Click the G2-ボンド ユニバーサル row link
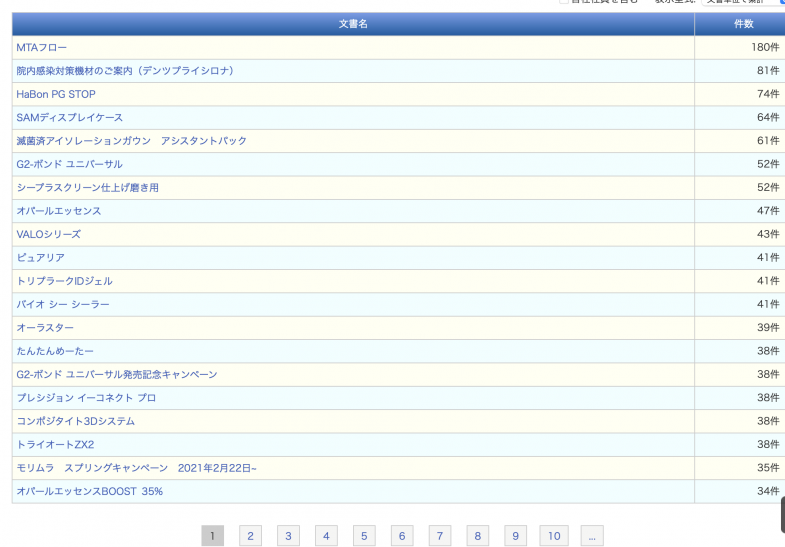Screen dimensions: 785x547 point(69,164)
